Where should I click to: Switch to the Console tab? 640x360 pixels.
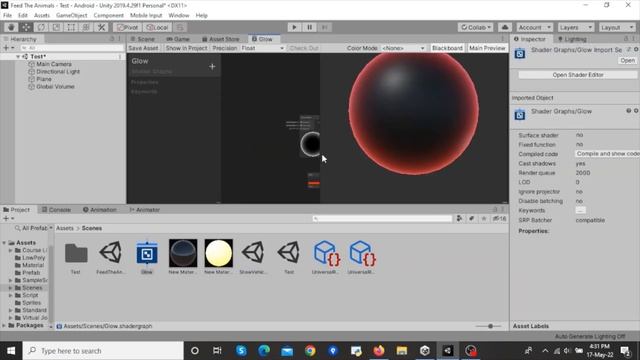[x=56, y=210]
